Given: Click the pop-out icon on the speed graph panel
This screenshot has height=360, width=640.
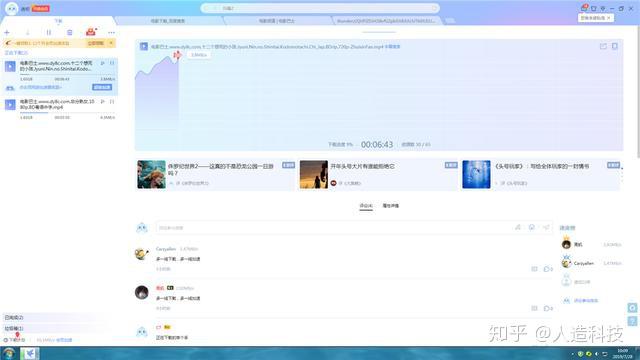Looking at the screenshot, I should pyautogui.click(x=603, y=46).
